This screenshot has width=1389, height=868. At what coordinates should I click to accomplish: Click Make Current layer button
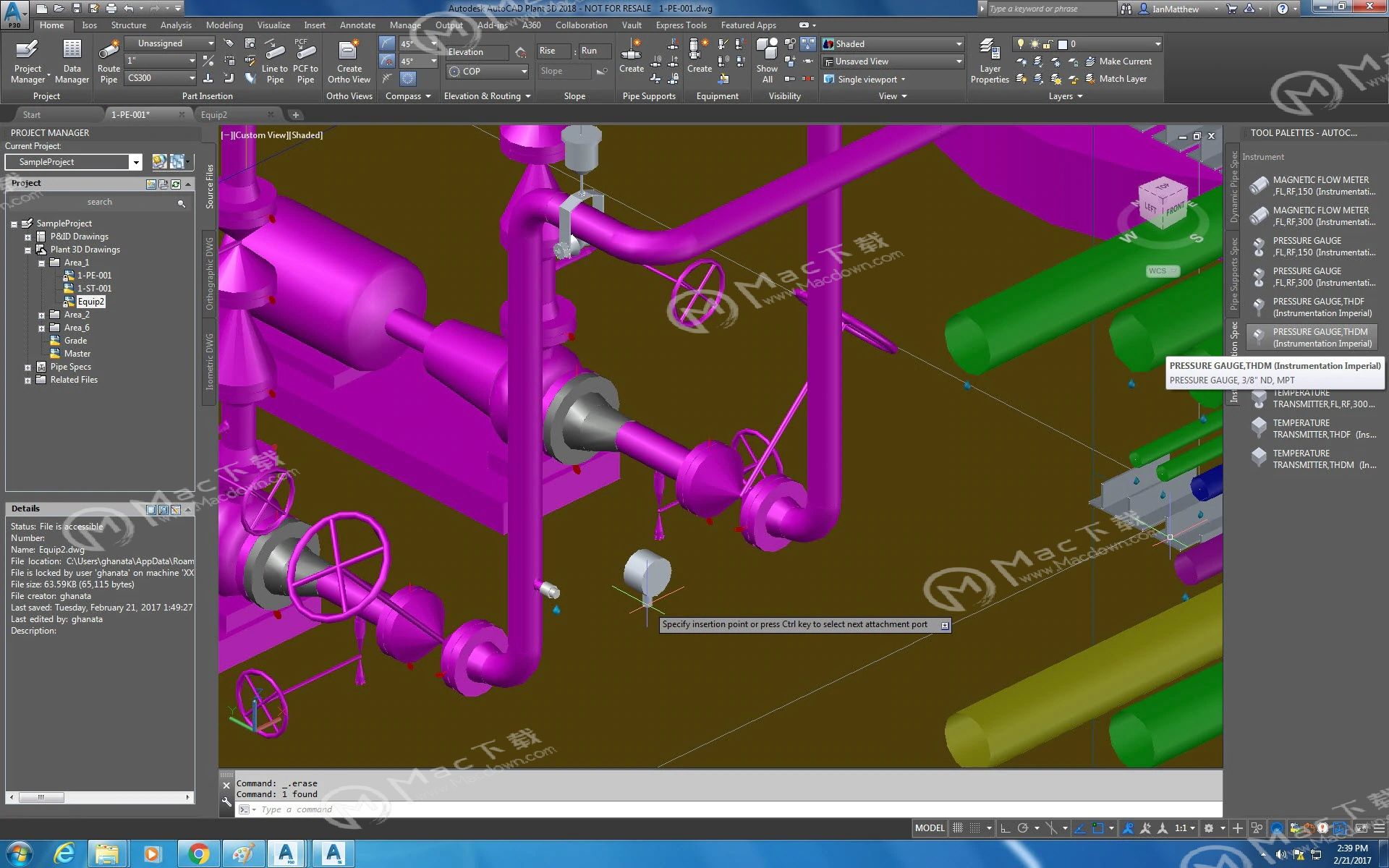point(1118,61)
